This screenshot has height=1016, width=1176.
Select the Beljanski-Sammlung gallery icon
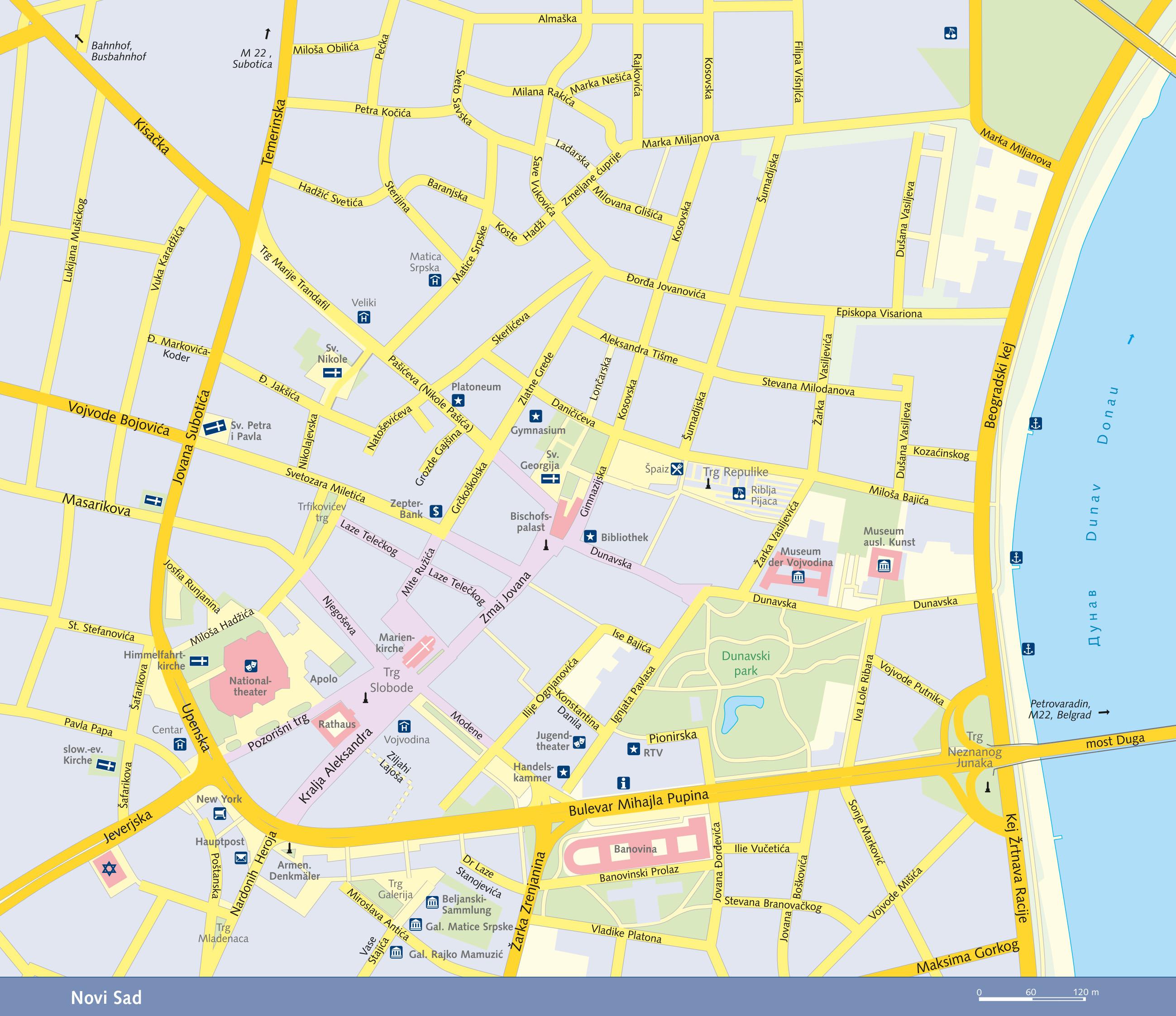[x=432, y=902]
